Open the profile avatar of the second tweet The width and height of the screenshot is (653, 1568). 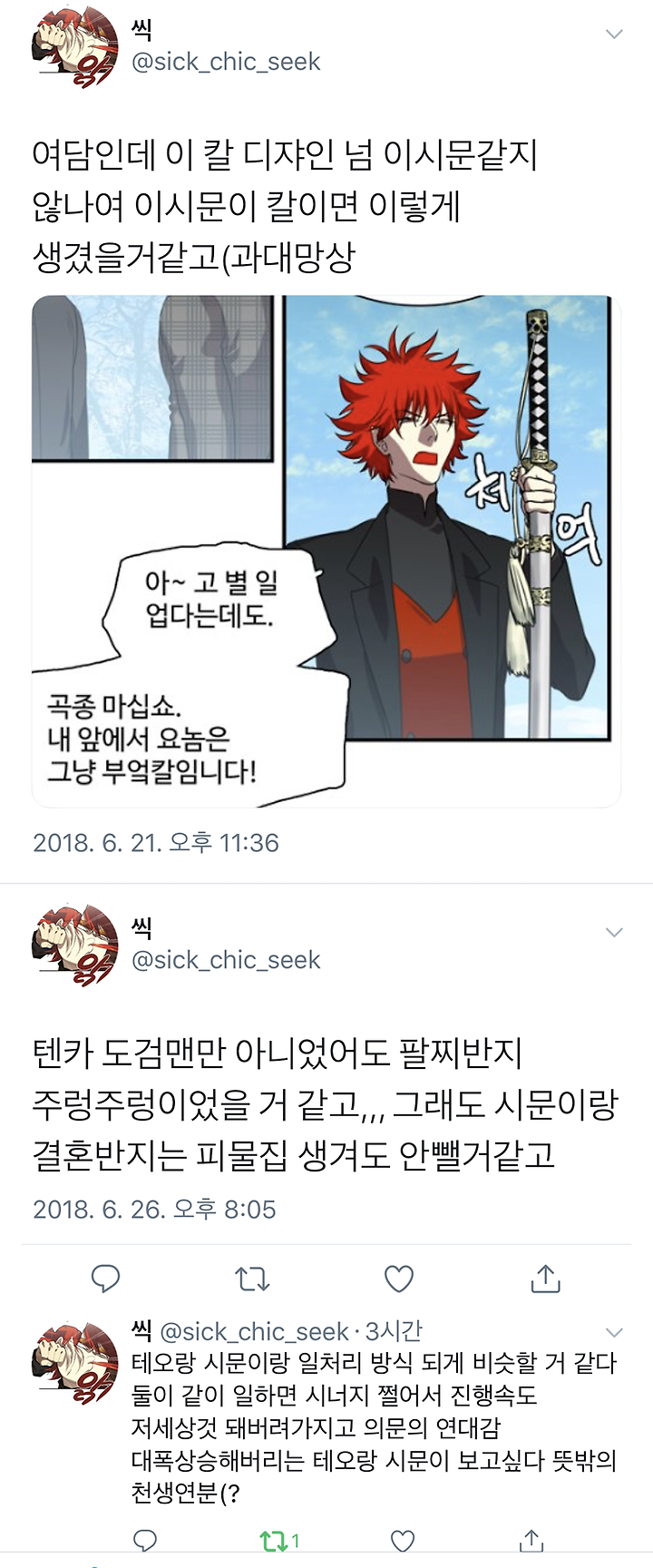(75, 946)
